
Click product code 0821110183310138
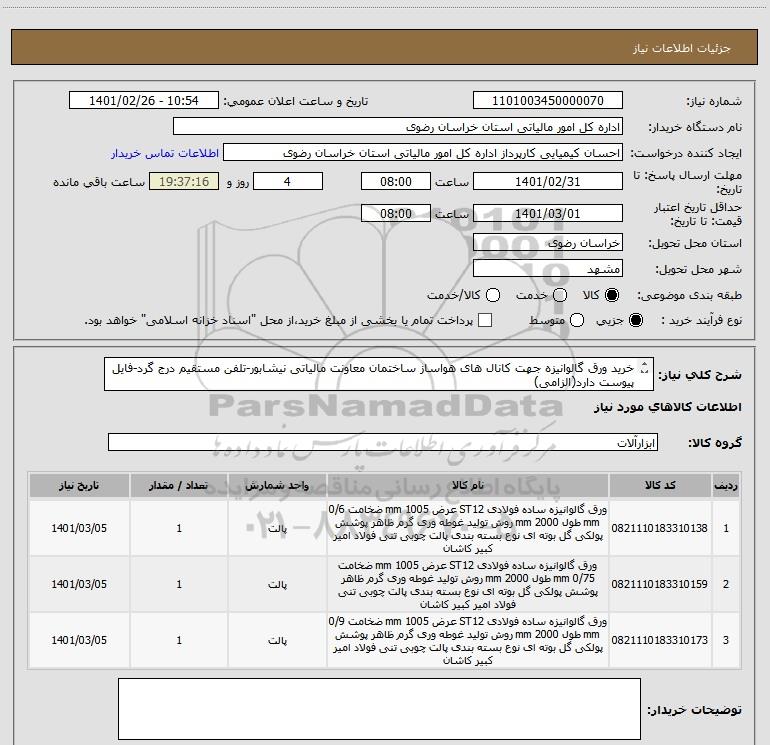click(660, 528)
